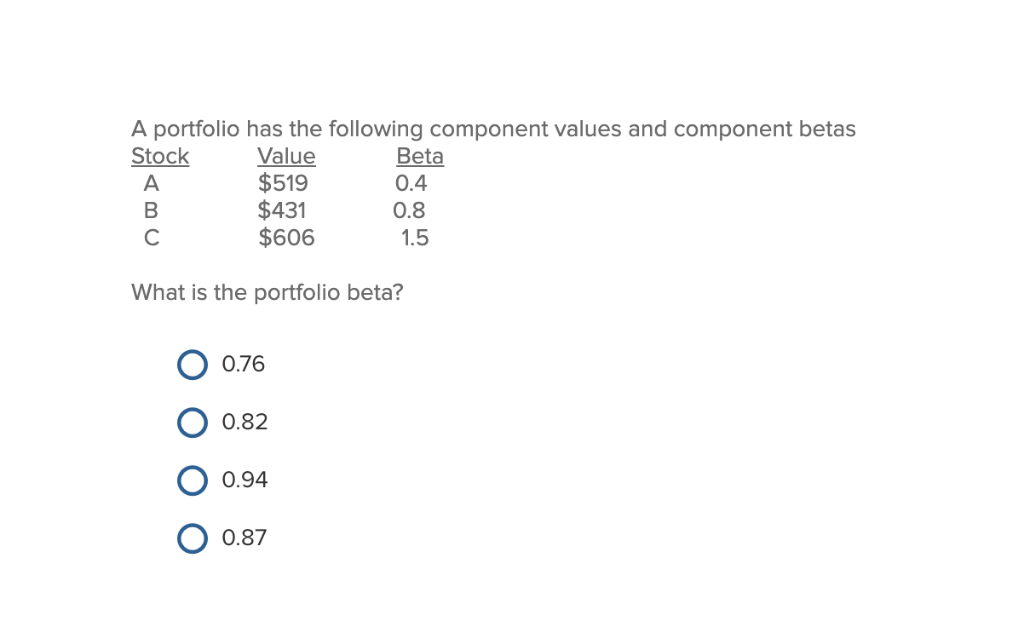Click the underlined Stock column header
This screenshot has height=644, width=1024.
[x=160, y=157]
